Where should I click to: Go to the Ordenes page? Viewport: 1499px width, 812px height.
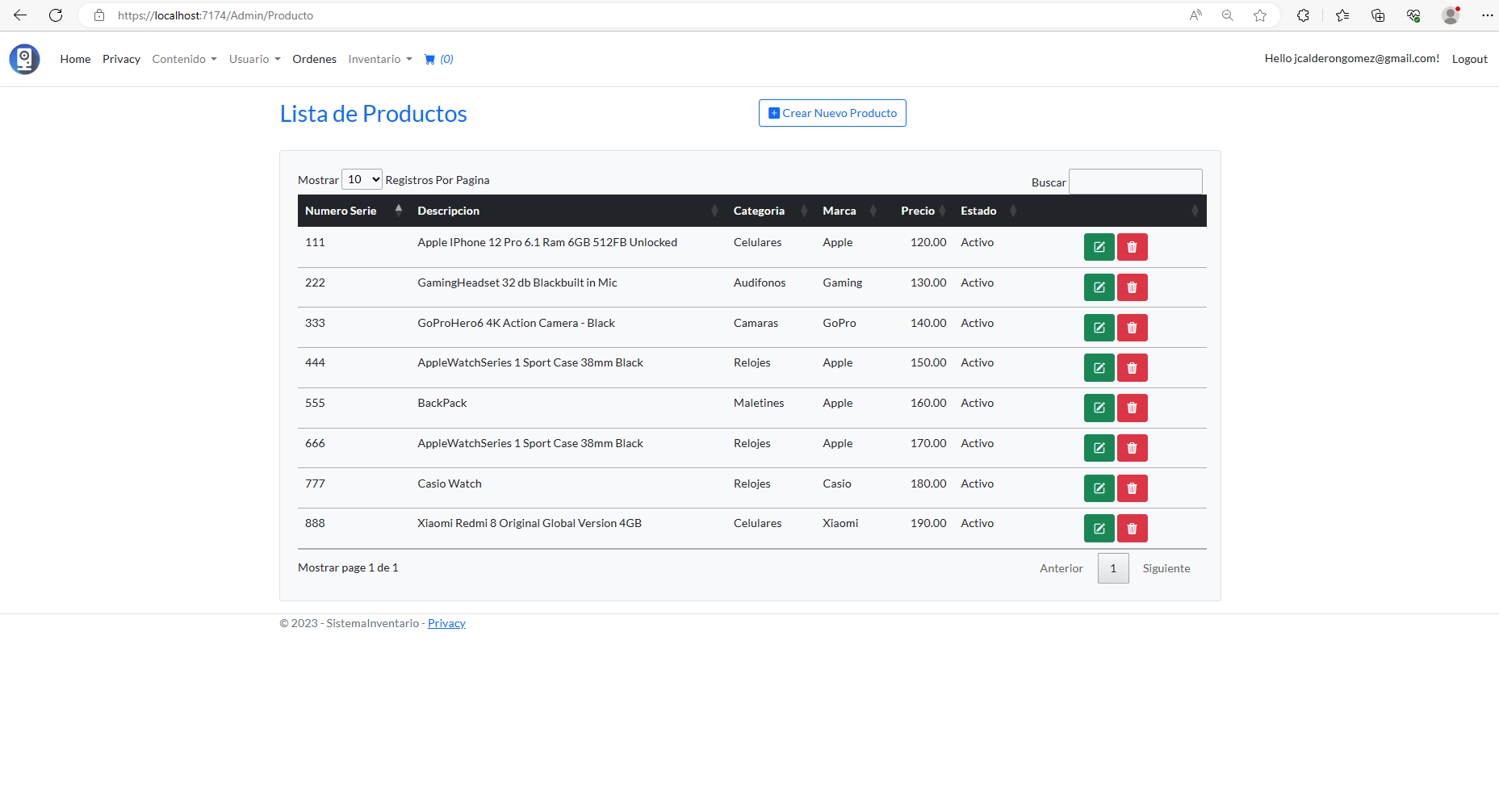[x=314, y=59]
